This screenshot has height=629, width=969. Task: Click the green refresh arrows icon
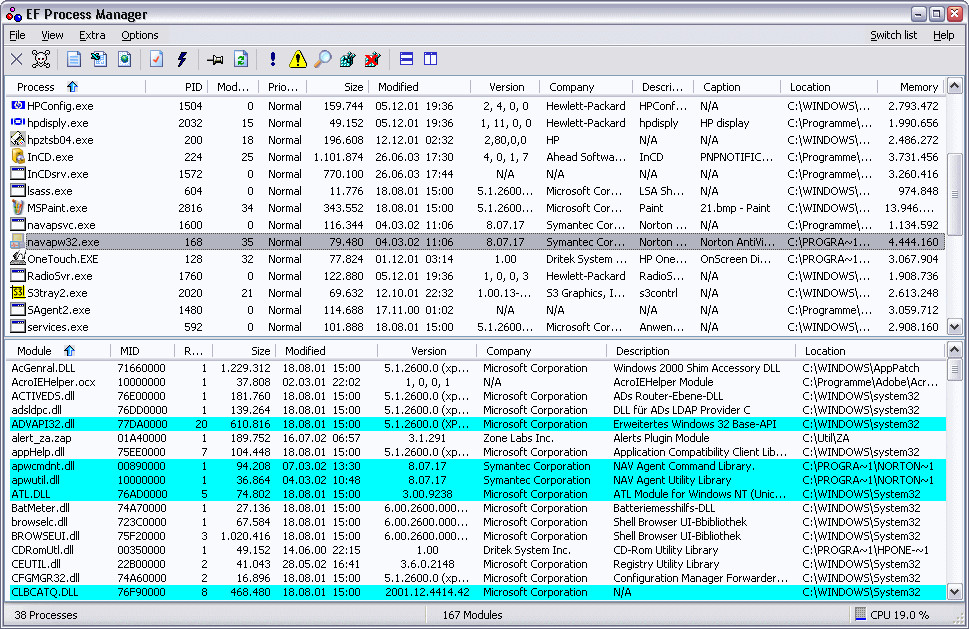click(x=241, y=59)
